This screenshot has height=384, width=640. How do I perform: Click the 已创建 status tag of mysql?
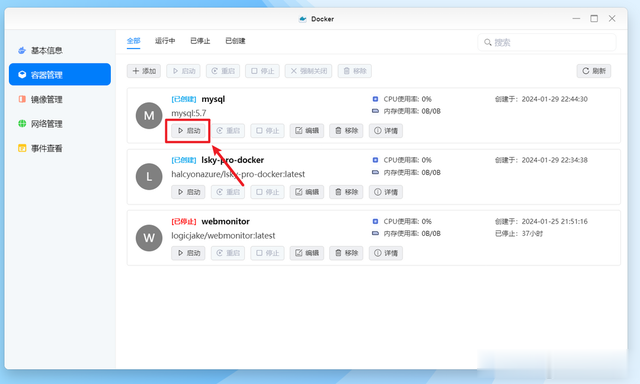184,99
